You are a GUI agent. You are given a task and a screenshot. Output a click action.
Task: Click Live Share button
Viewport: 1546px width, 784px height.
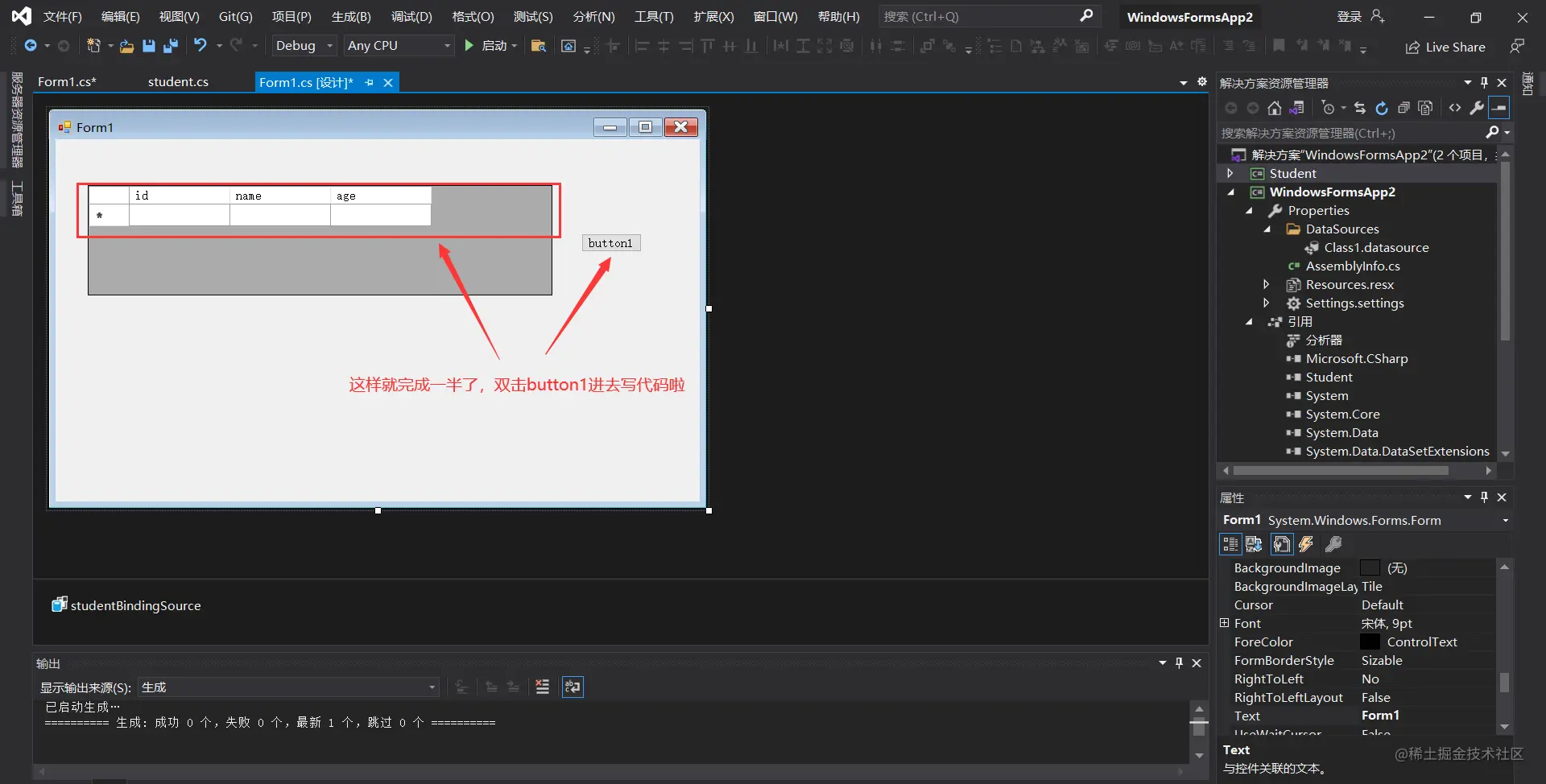tap(1445, 47)
